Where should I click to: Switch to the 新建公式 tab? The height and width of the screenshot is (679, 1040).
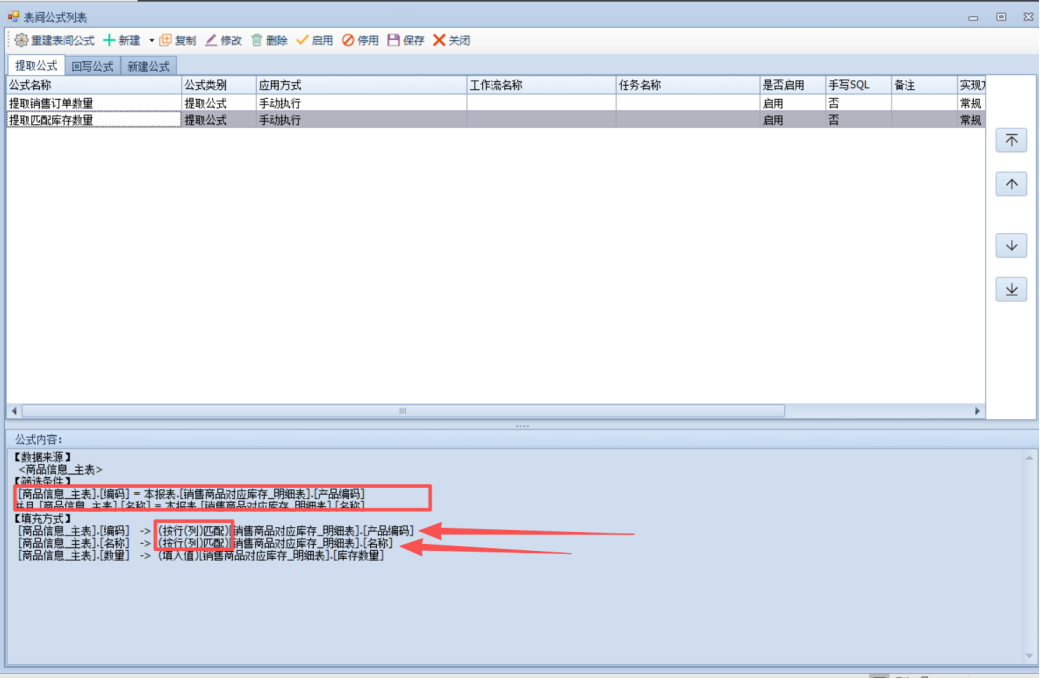[147, 66]
